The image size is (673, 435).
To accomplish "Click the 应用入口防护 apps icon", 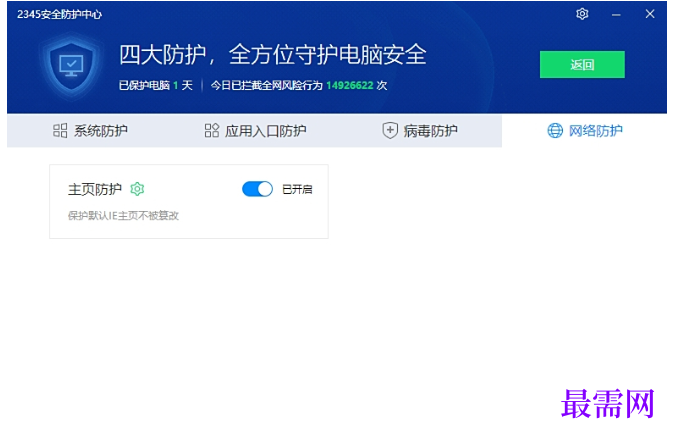I will coord(212,131).
